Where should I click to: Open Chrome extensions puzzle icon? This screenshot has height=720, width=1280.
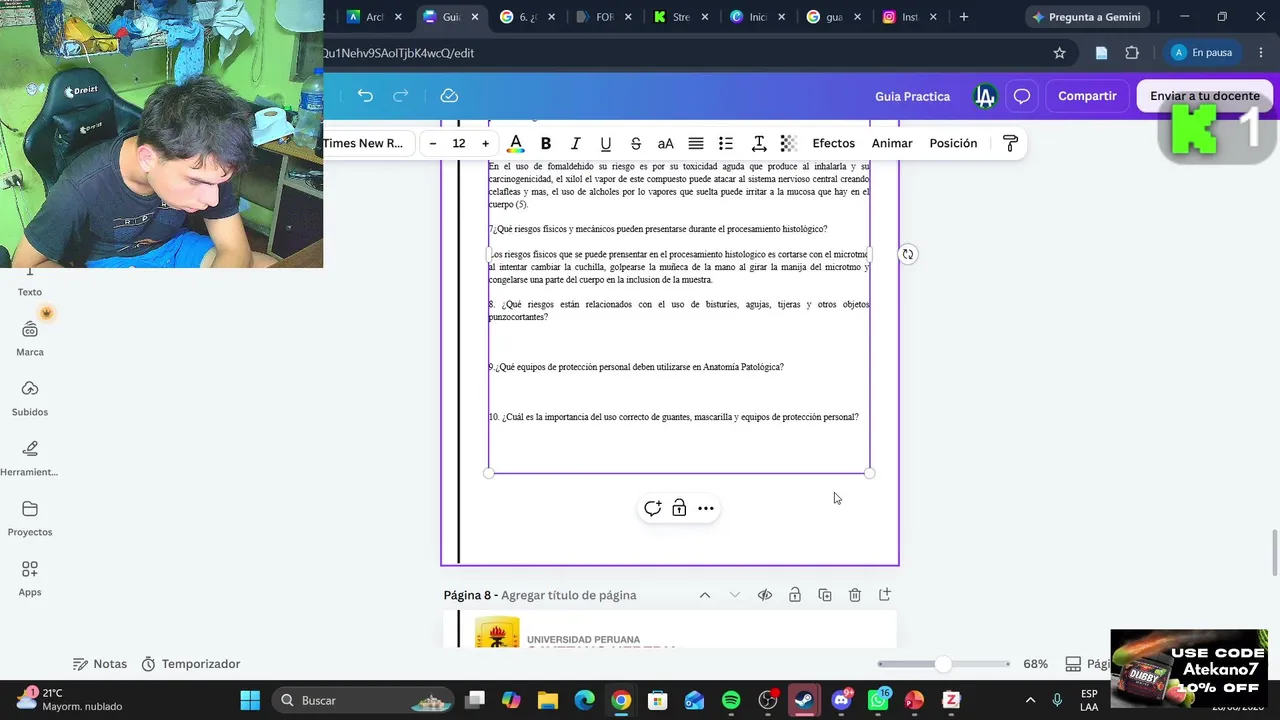point(1132,53)
